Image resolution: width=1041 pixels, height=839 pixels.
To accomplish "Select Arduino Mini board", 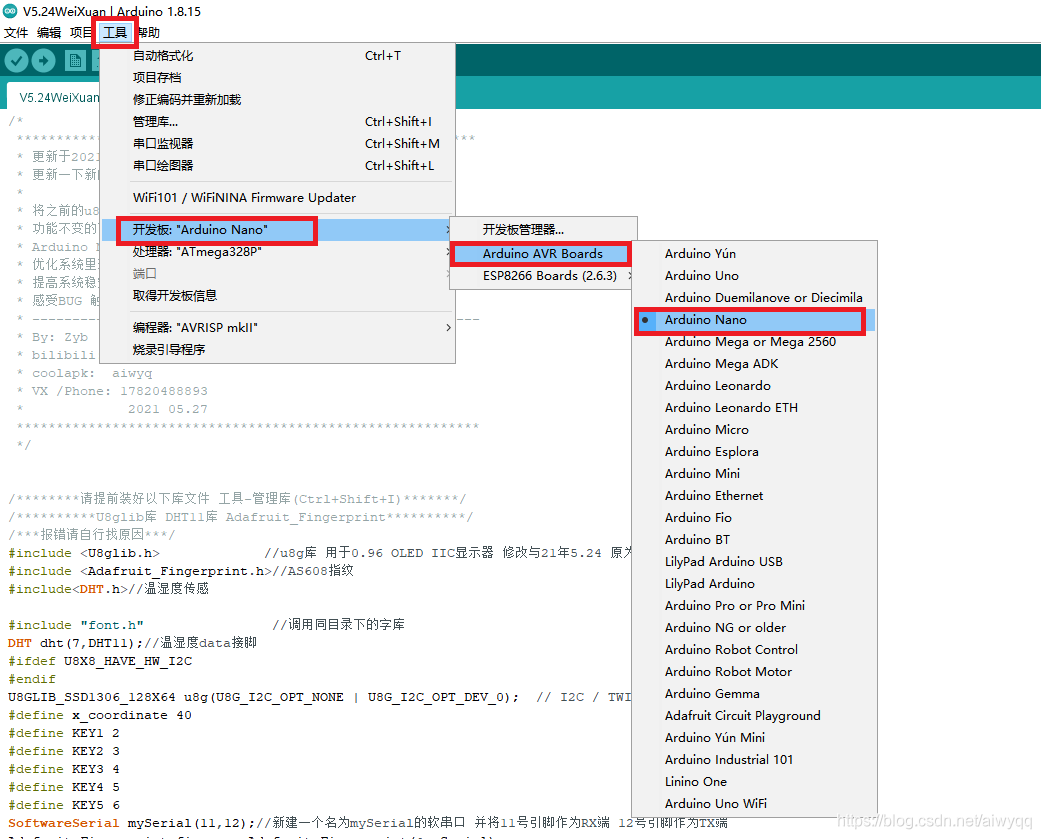I will coord(754,473).
